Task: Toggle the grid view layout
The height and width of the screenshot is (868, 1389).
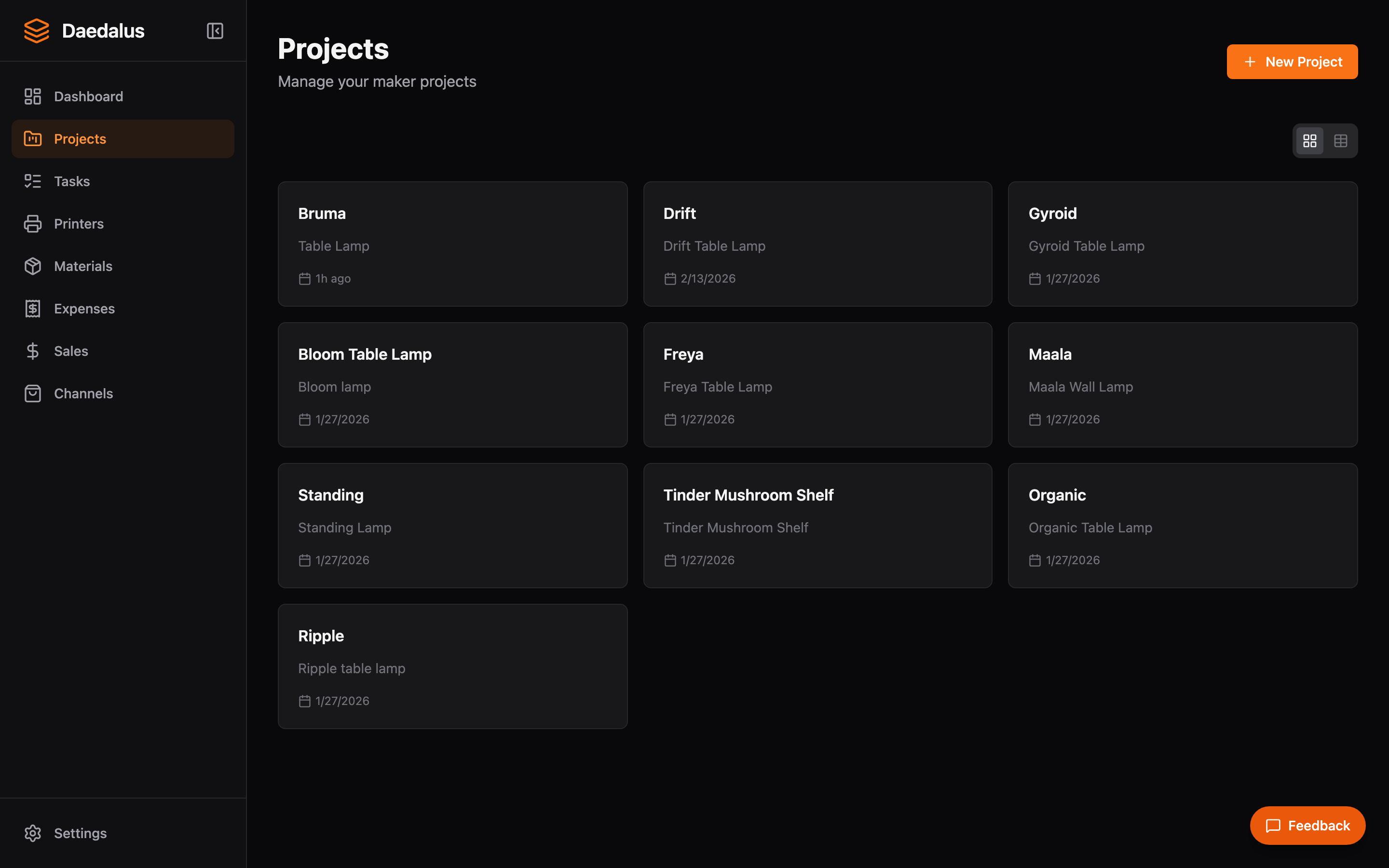Action: [x=1310, y=140]
